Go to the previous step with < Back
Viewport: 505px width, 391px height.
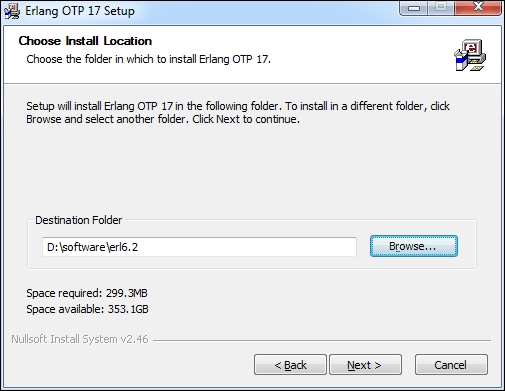click(x=290, y=365)
